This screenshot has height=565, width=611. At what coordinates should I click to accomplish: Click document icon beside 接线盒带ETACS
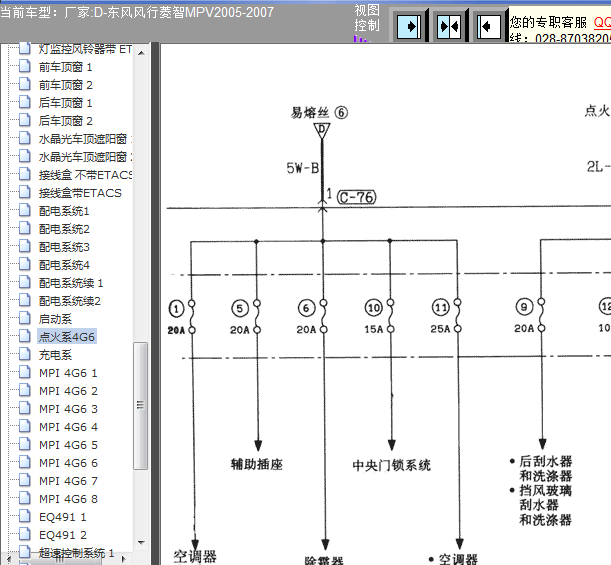click(25, 192)
